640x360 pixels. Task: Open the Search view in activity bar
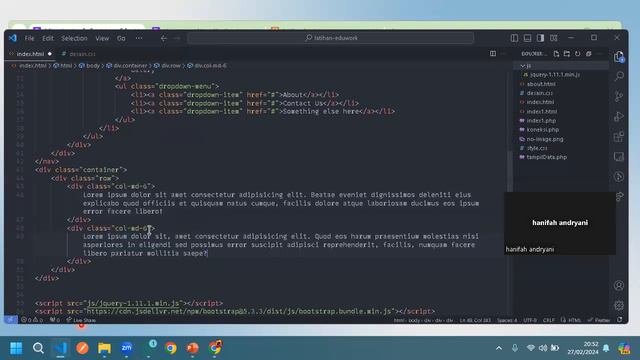619,76
